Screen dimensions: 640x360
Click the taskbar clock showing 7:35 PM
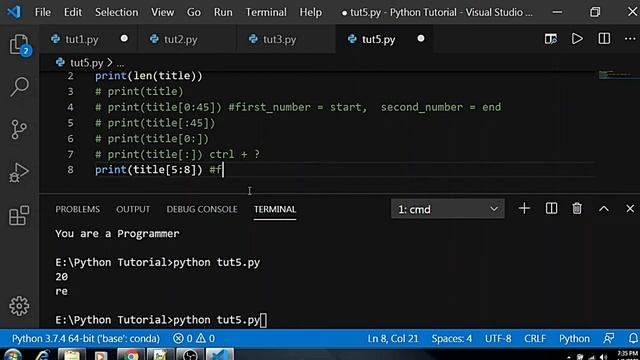627,354
